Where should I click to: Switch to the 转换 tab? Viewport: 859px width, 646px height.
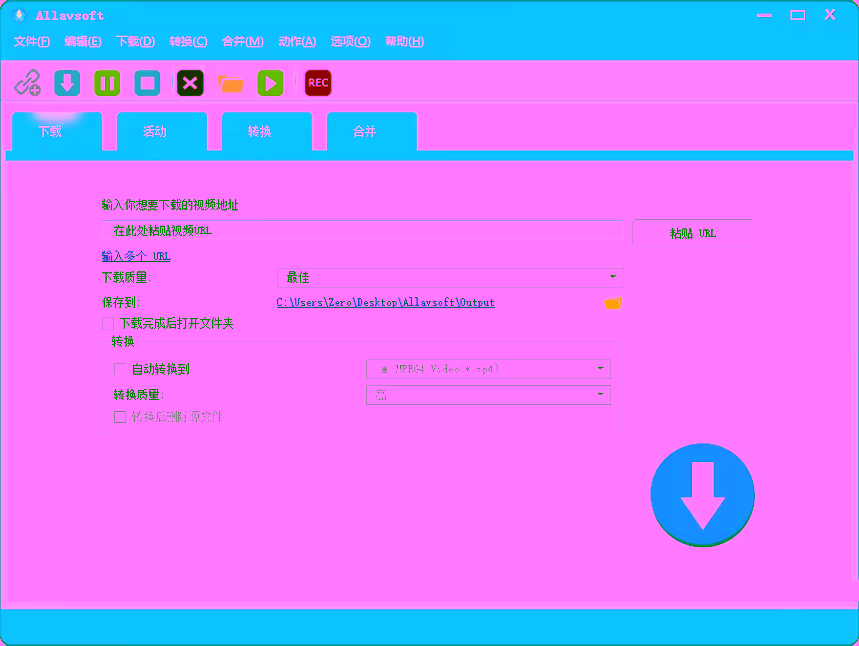(x=267, y=132)
